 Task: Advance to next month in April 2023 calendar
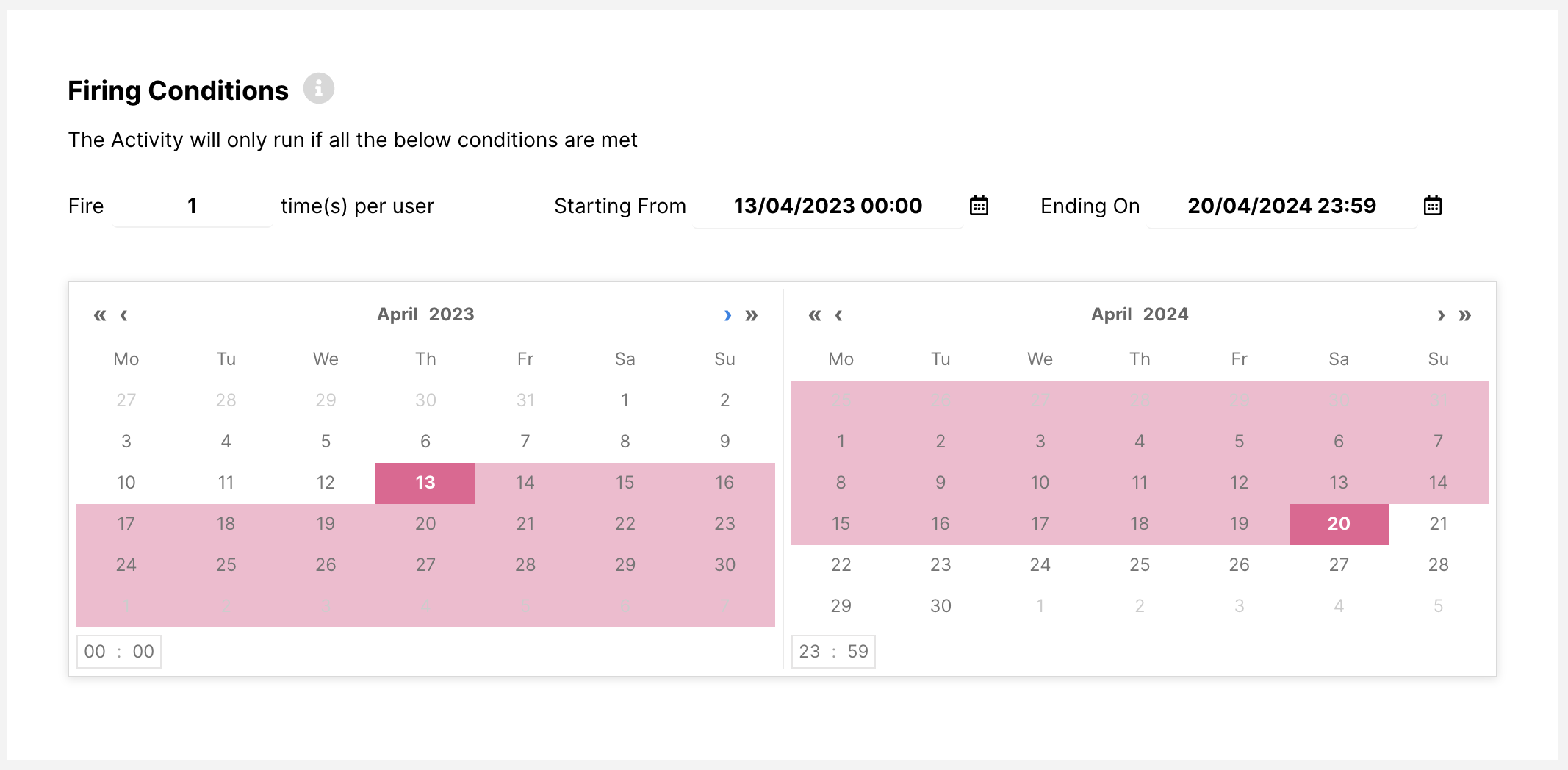click(x=727, y=315)
